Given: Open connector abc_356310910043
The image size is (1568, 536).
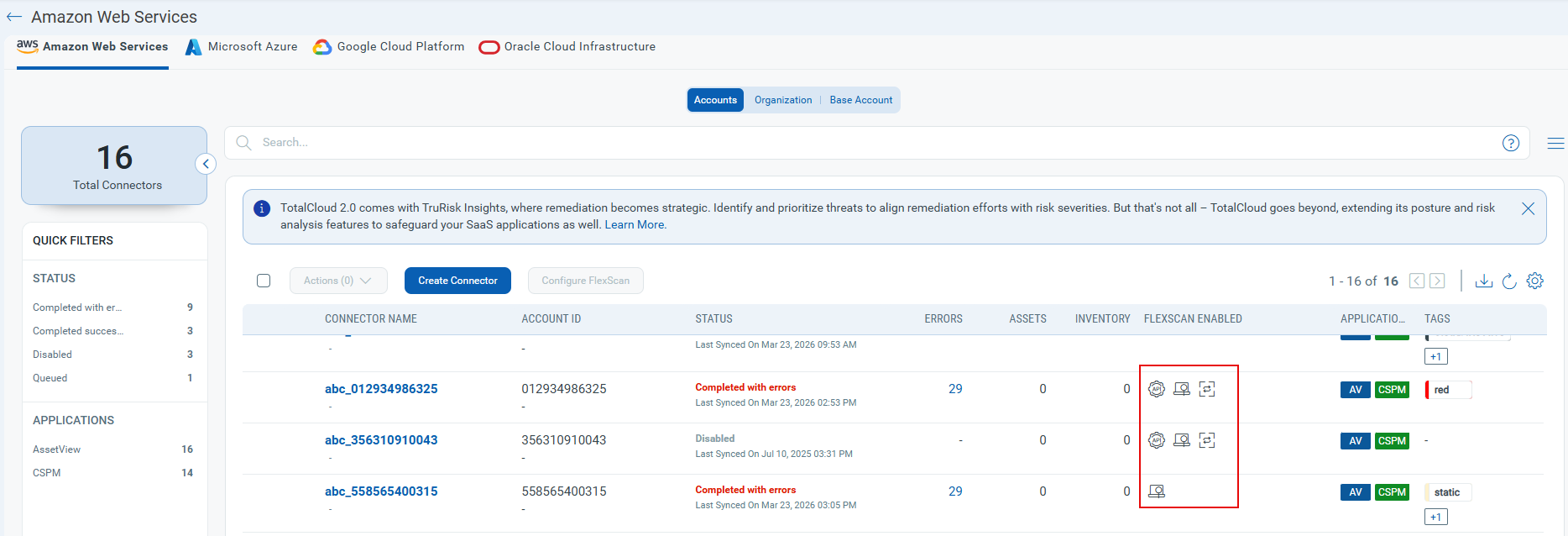Looking at the screenshot, I should 381,440.
